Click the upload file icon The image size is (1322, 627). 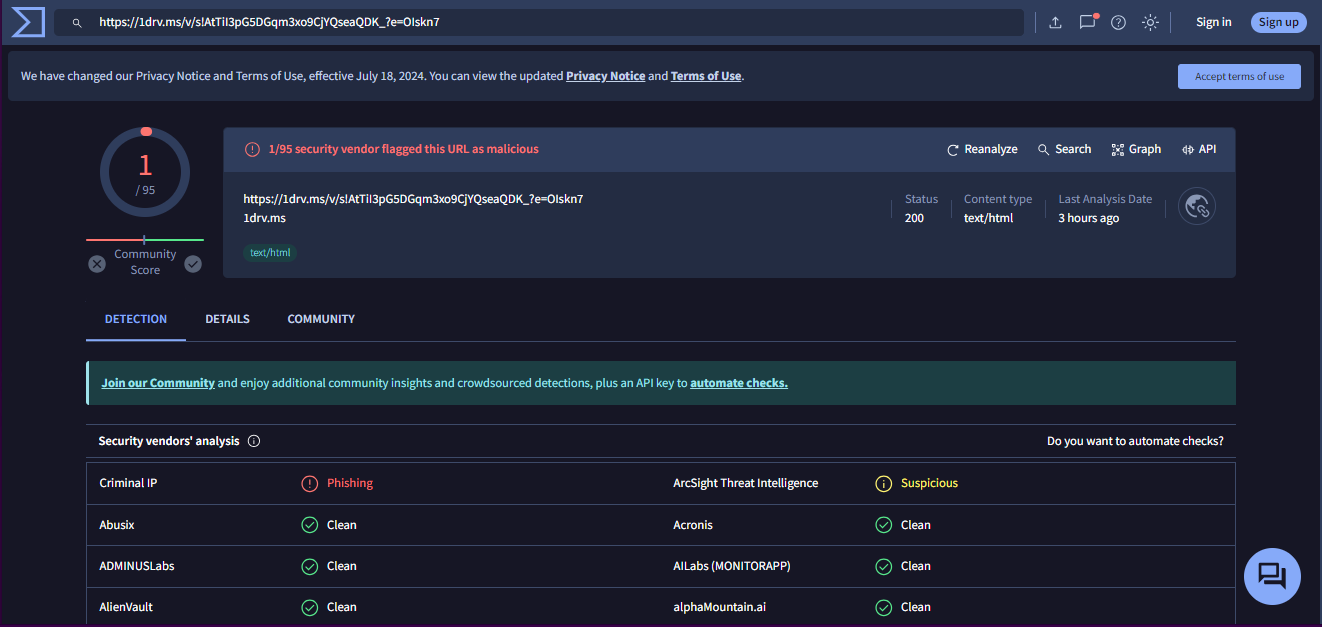coord(1055,22)
